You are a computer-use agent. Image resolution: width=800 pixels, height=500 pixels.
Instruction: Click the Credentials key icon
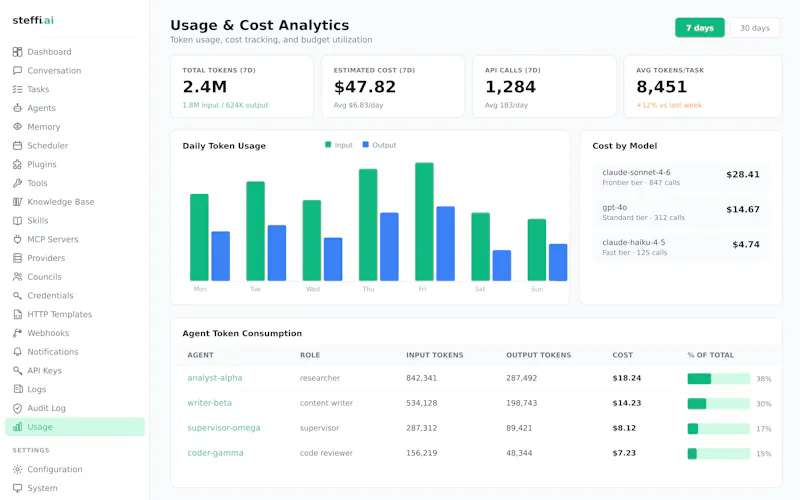click(17, 295)
